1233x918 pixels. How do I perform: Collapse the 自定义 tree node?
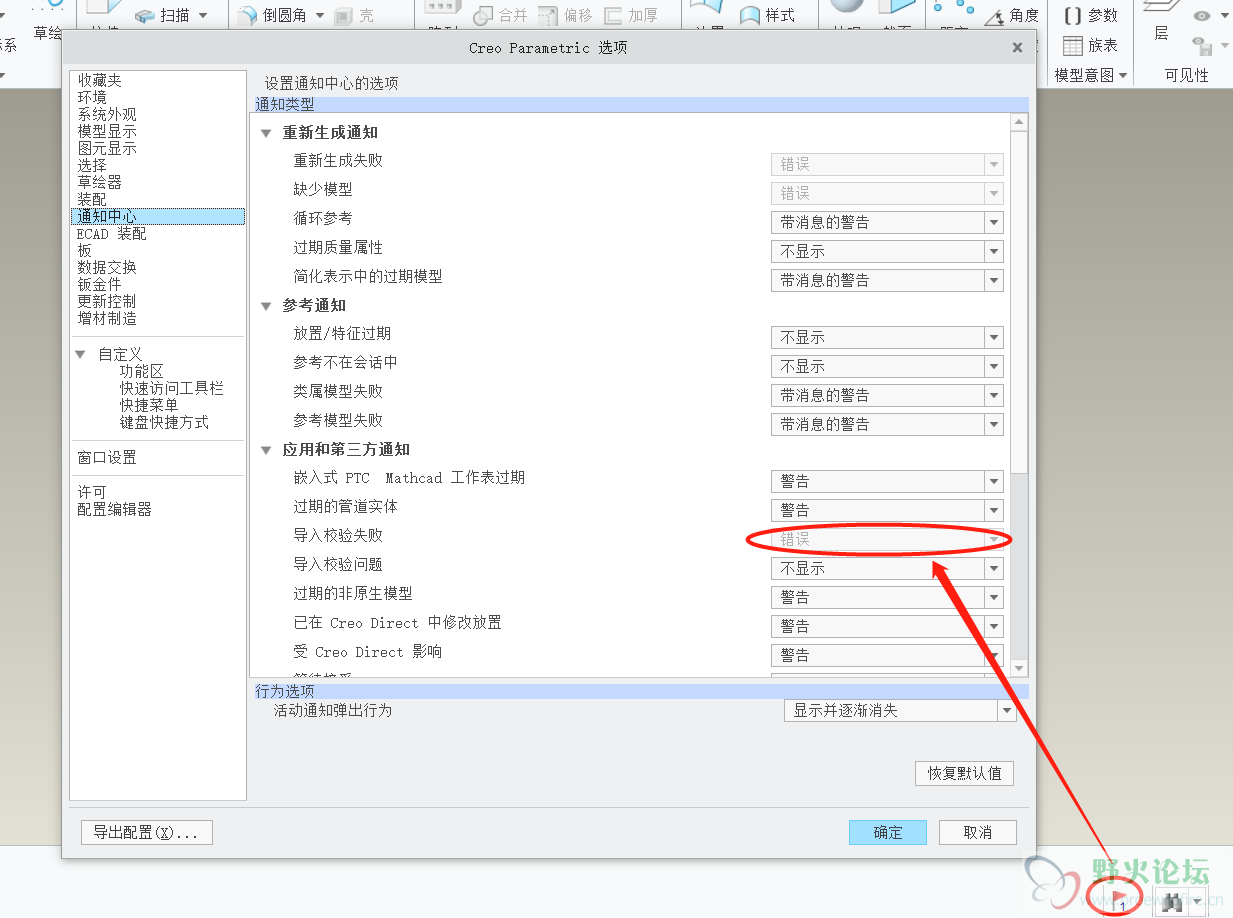click(80, 354)
